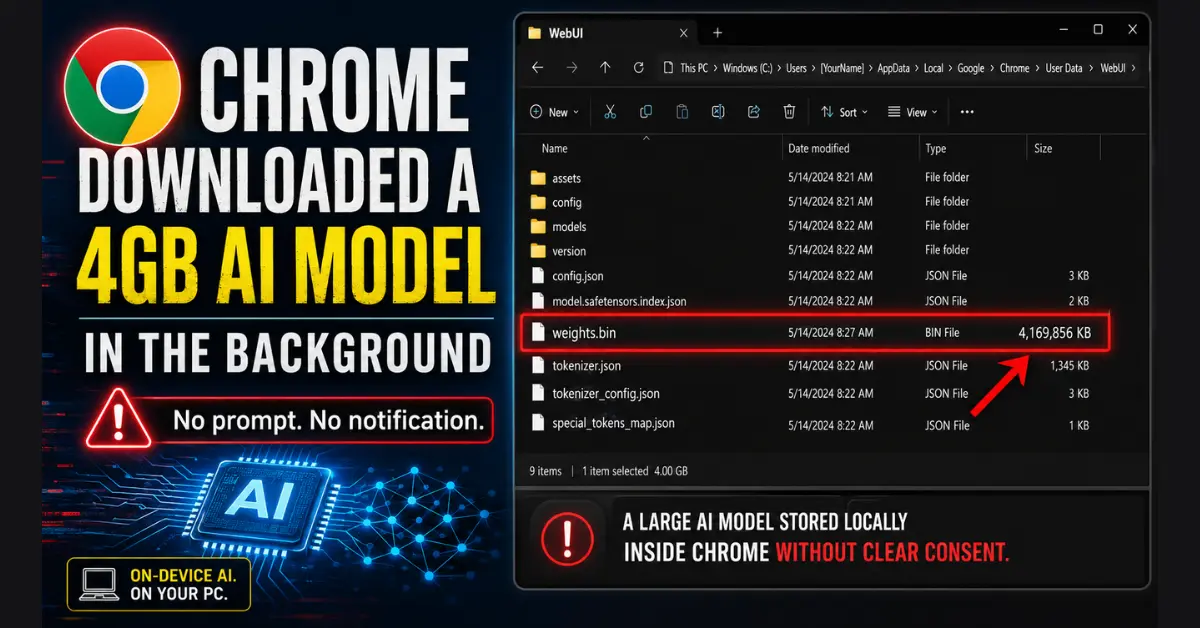Add a new Explorer tab
The height and width of the screenshot is (628, 1200).
(717, 33)
